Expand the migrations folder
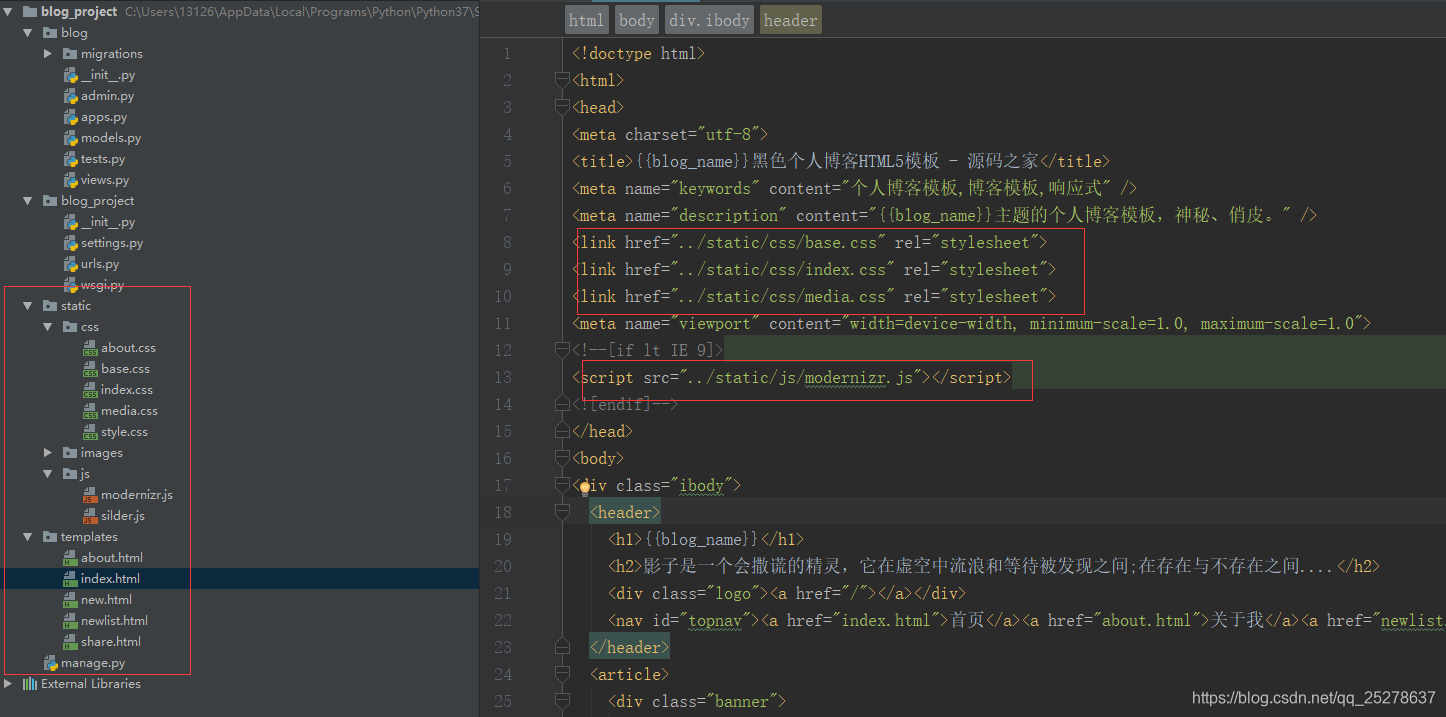Image resolution: width=1446 pixels, height=717 pixels. pos(48,54)
